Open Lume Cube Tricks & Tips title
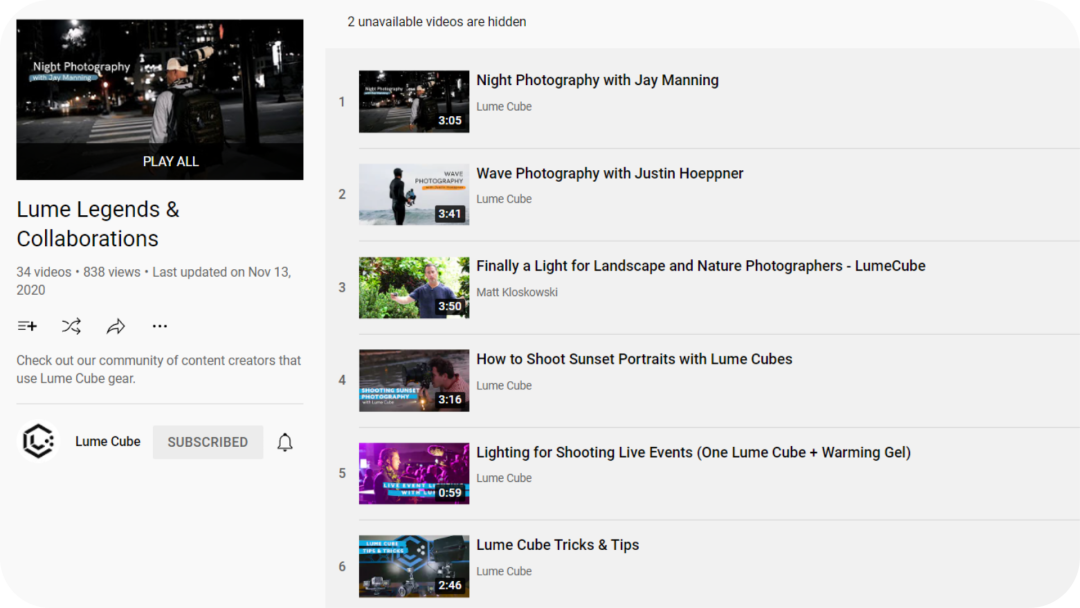 click(x=558, y=545)
